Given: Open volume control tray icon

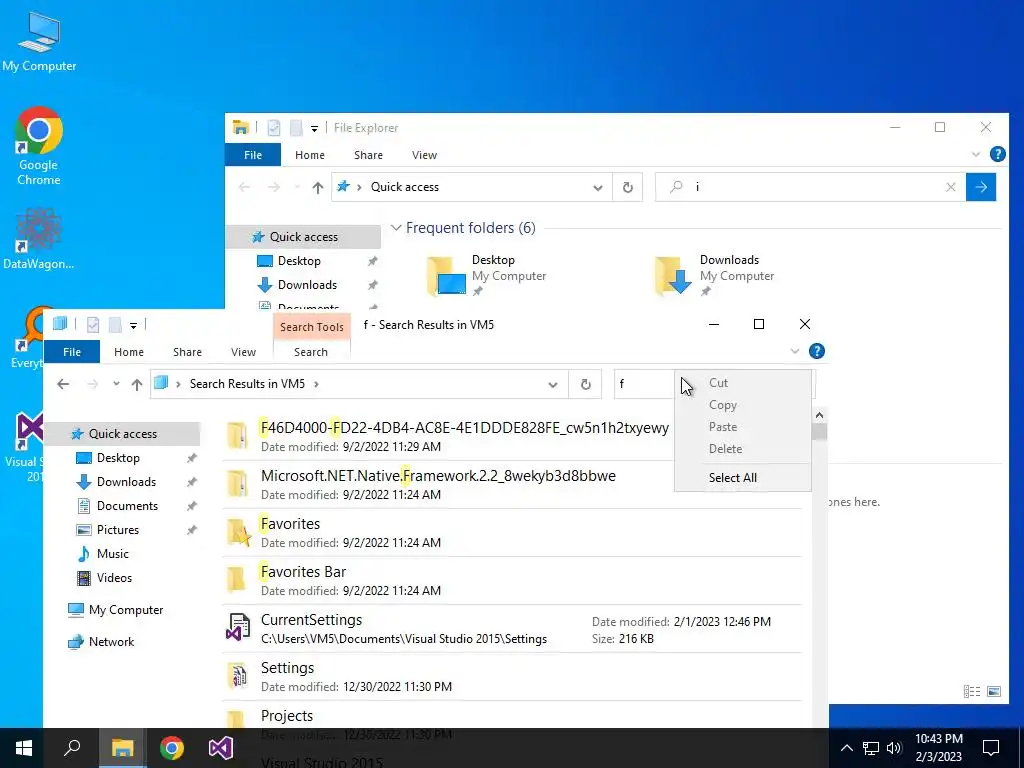Looking at the screenshot, I should pyautogui.click(x=894, y=748).
